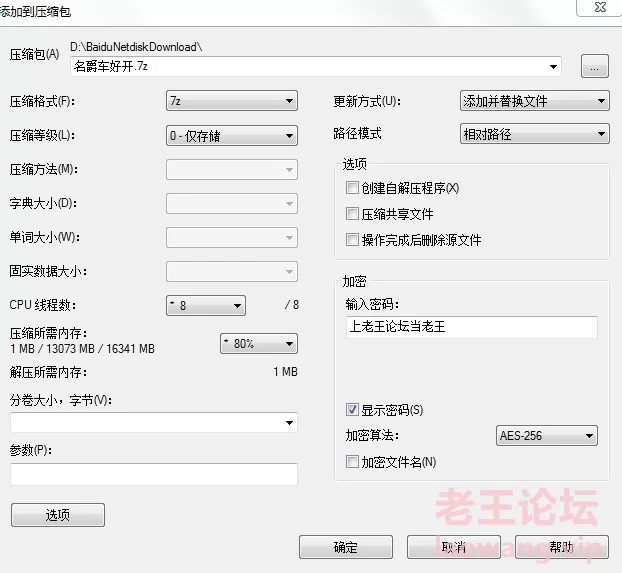Image resolution: width=622 pixels, height=573 pixels.
Task: Open the 压缩格式 dropdown showing 7z
Action: click(232, 101)
